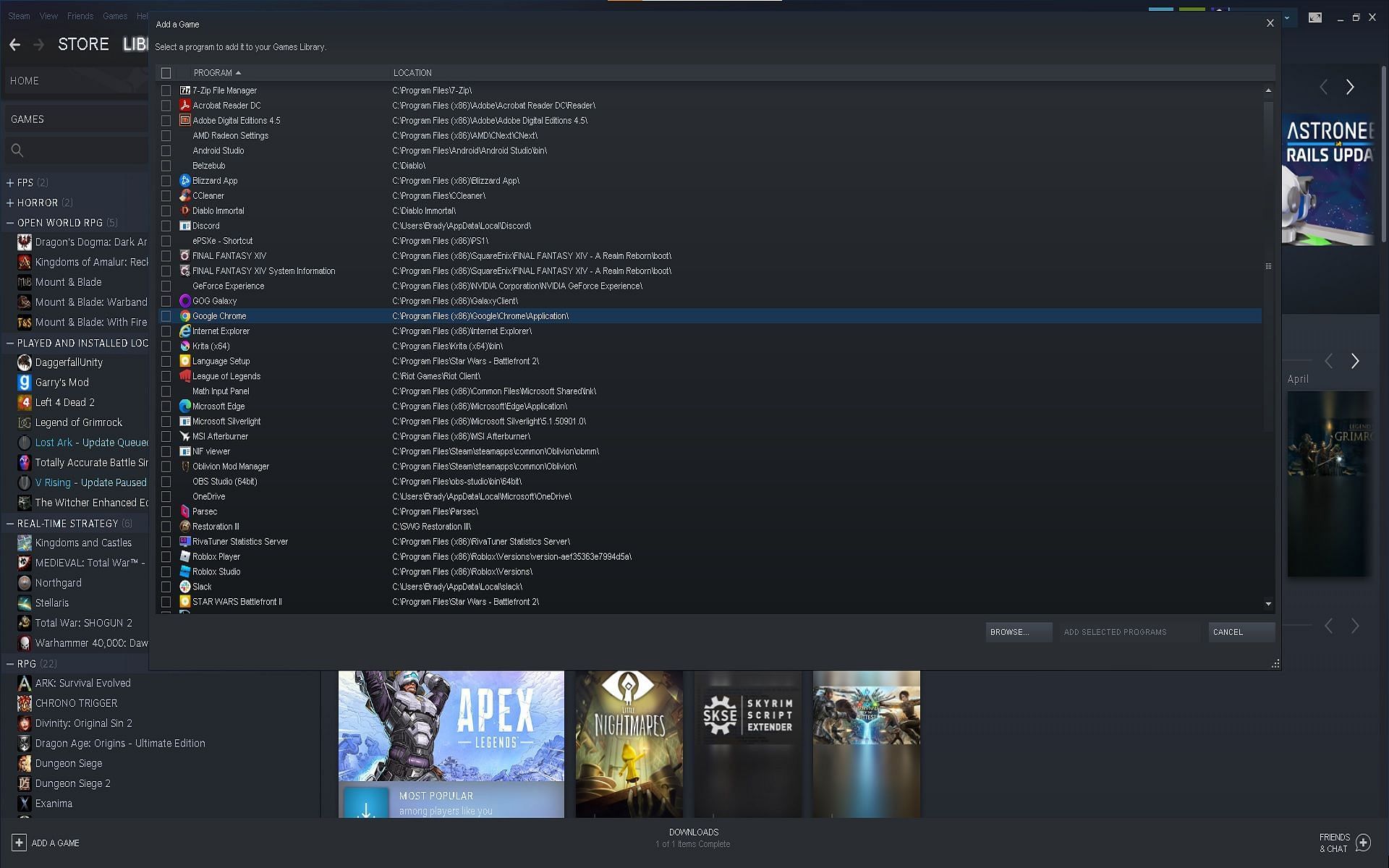This screenshot has width=1389, height=868.
Task: Click the library search magnifier icon
Action: (x=17, y=150)
